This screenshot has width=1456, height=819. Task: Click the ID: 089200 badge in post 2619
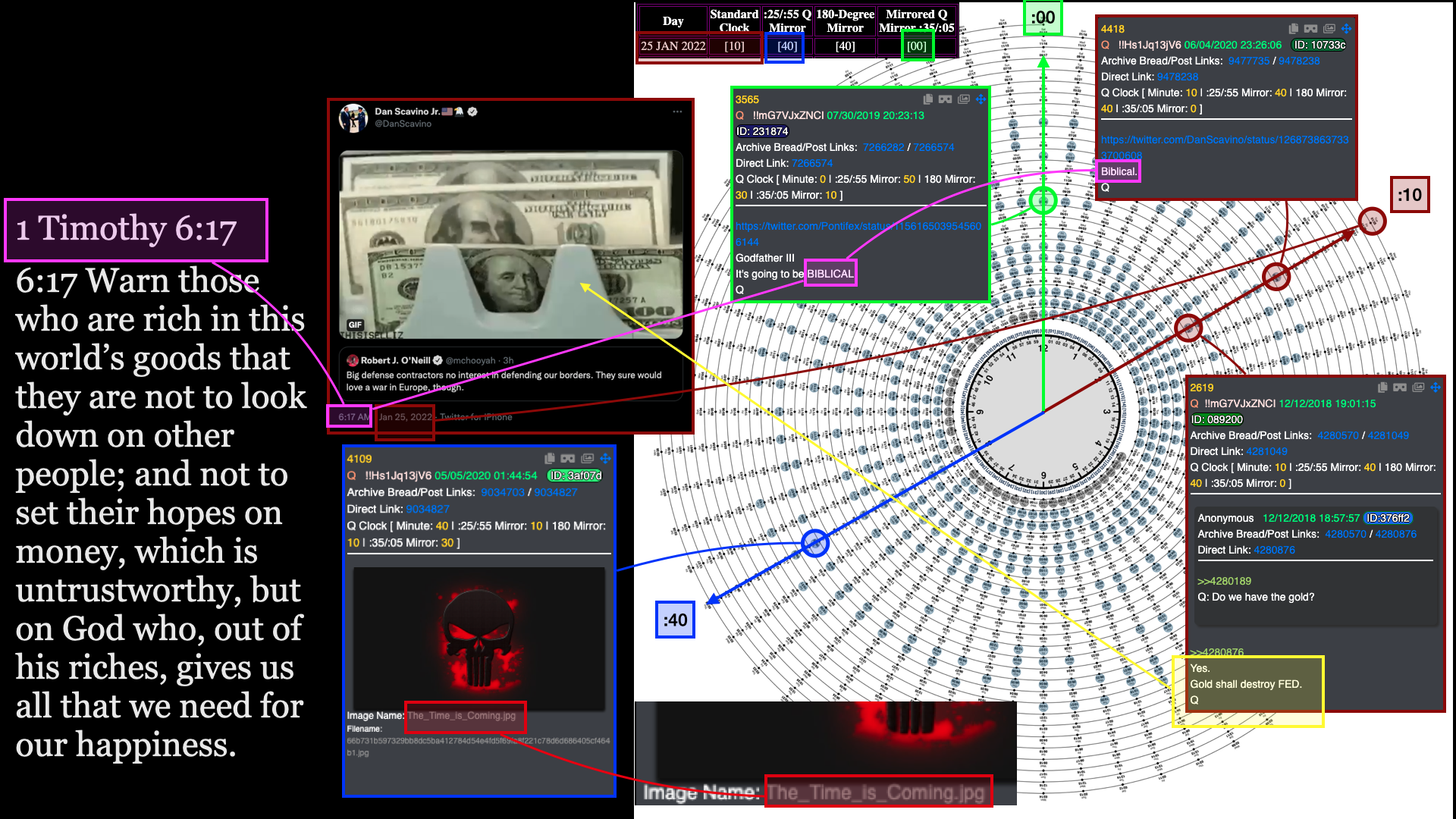pyautogui.click(x=1217, y=419)
